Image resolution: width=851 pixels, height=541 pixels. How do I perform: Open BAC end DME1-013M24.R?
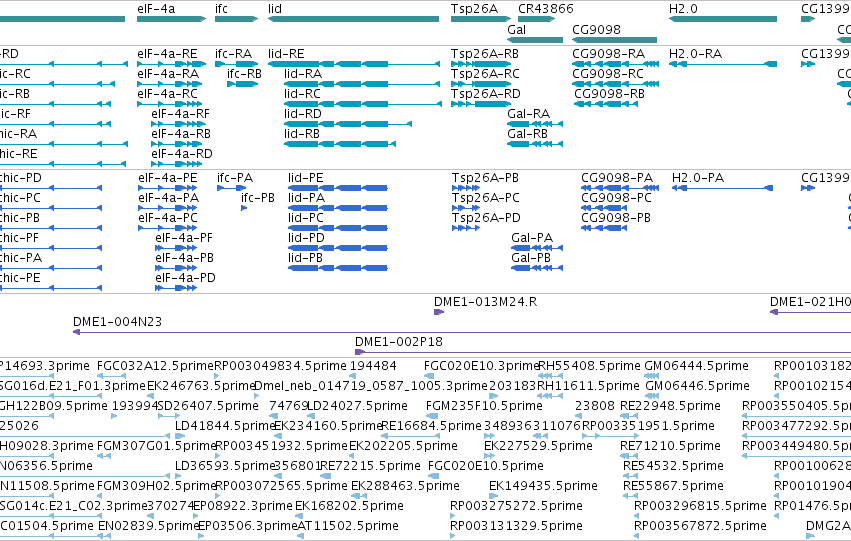tap(439, 312)
